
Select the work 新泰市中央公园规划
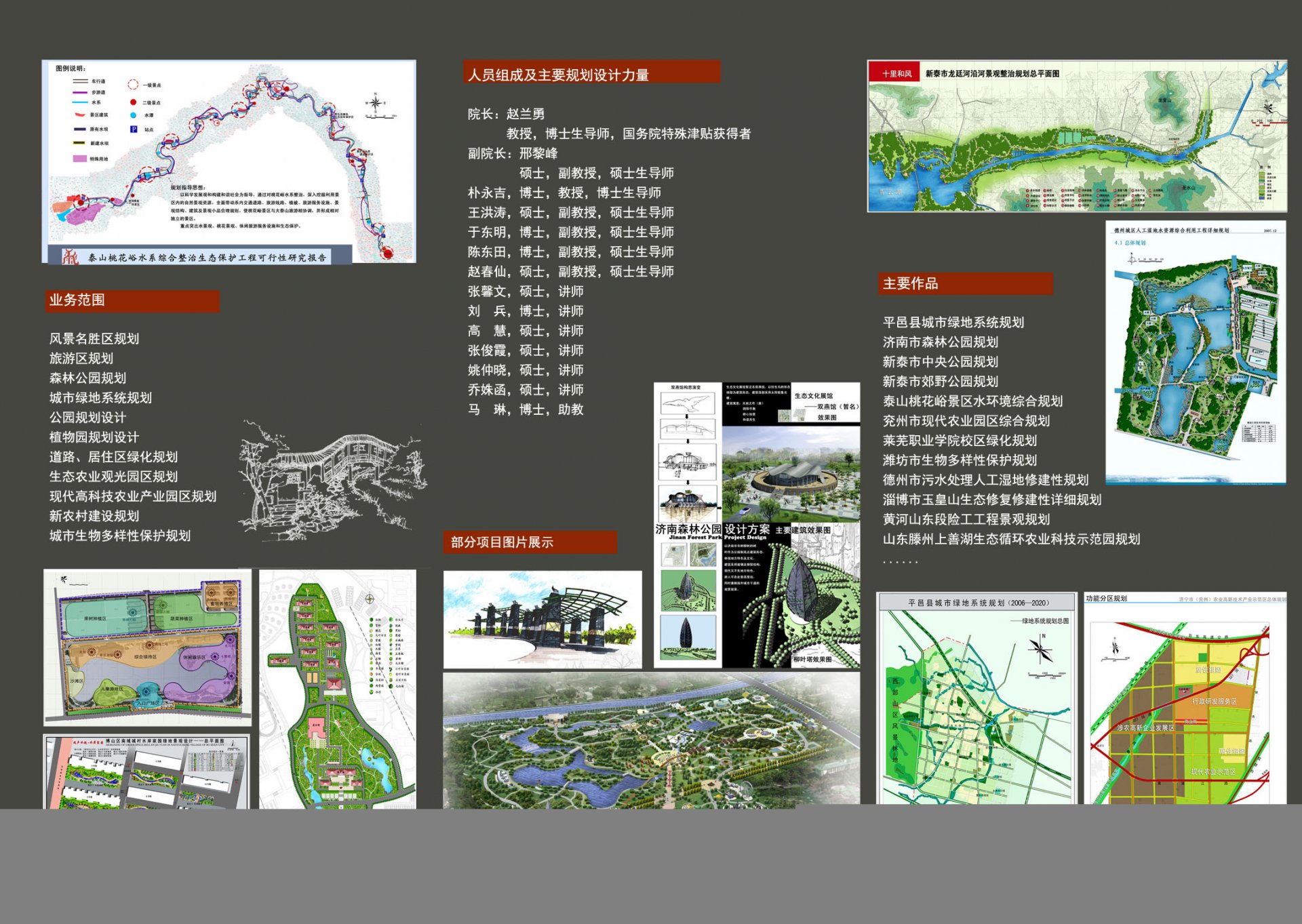941,361
